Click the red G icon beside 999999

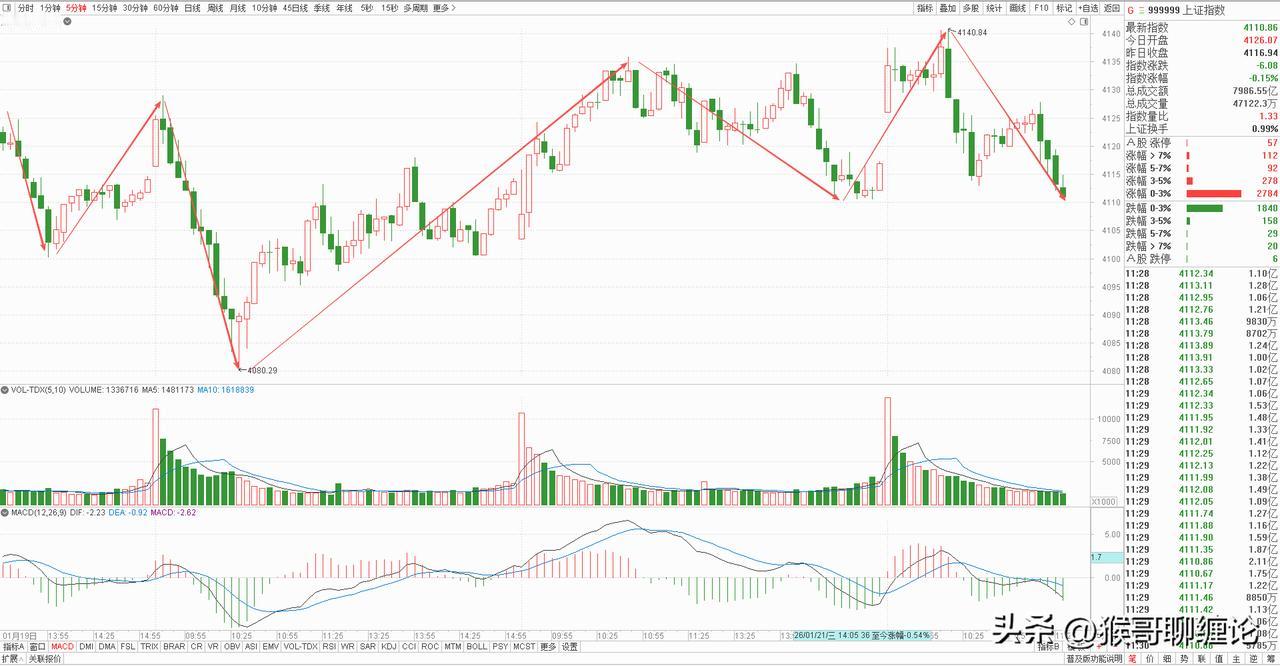point(1130,10)
